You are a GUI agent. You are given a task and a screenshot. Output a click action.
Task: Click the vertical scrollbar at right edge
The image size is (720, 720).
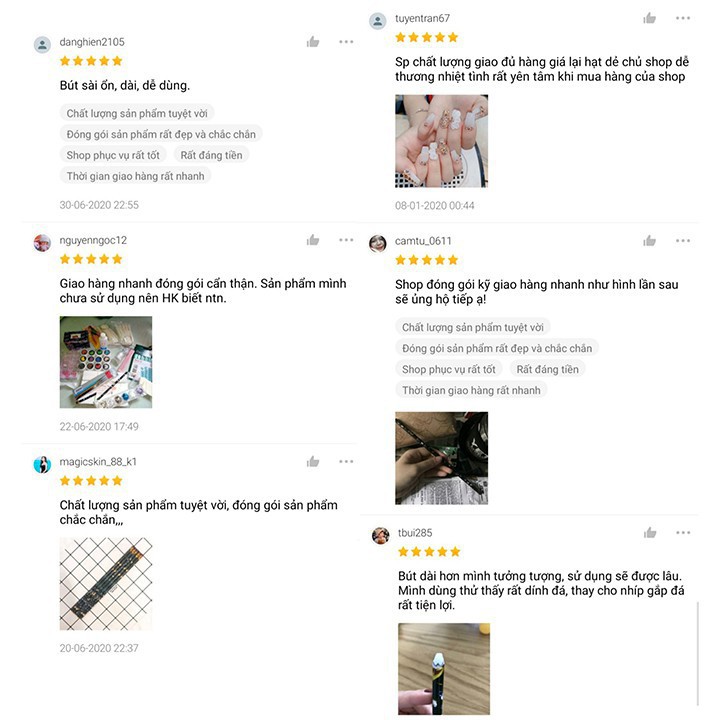698,653
